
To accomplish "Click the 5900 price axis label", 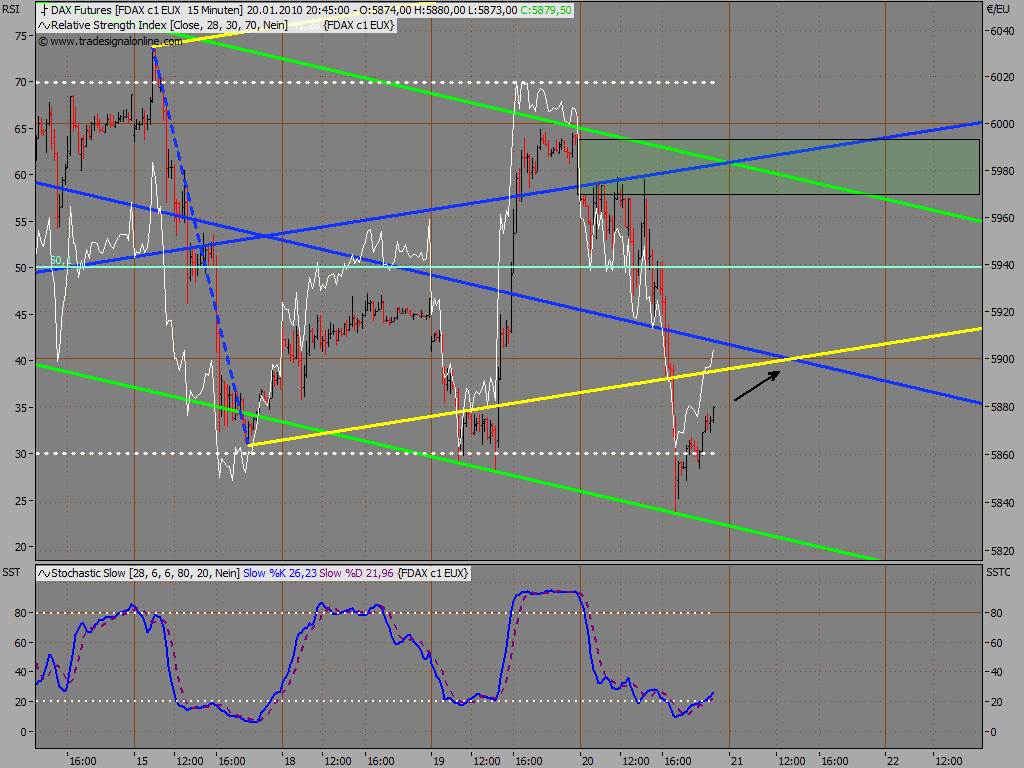I will [1002, 360].
